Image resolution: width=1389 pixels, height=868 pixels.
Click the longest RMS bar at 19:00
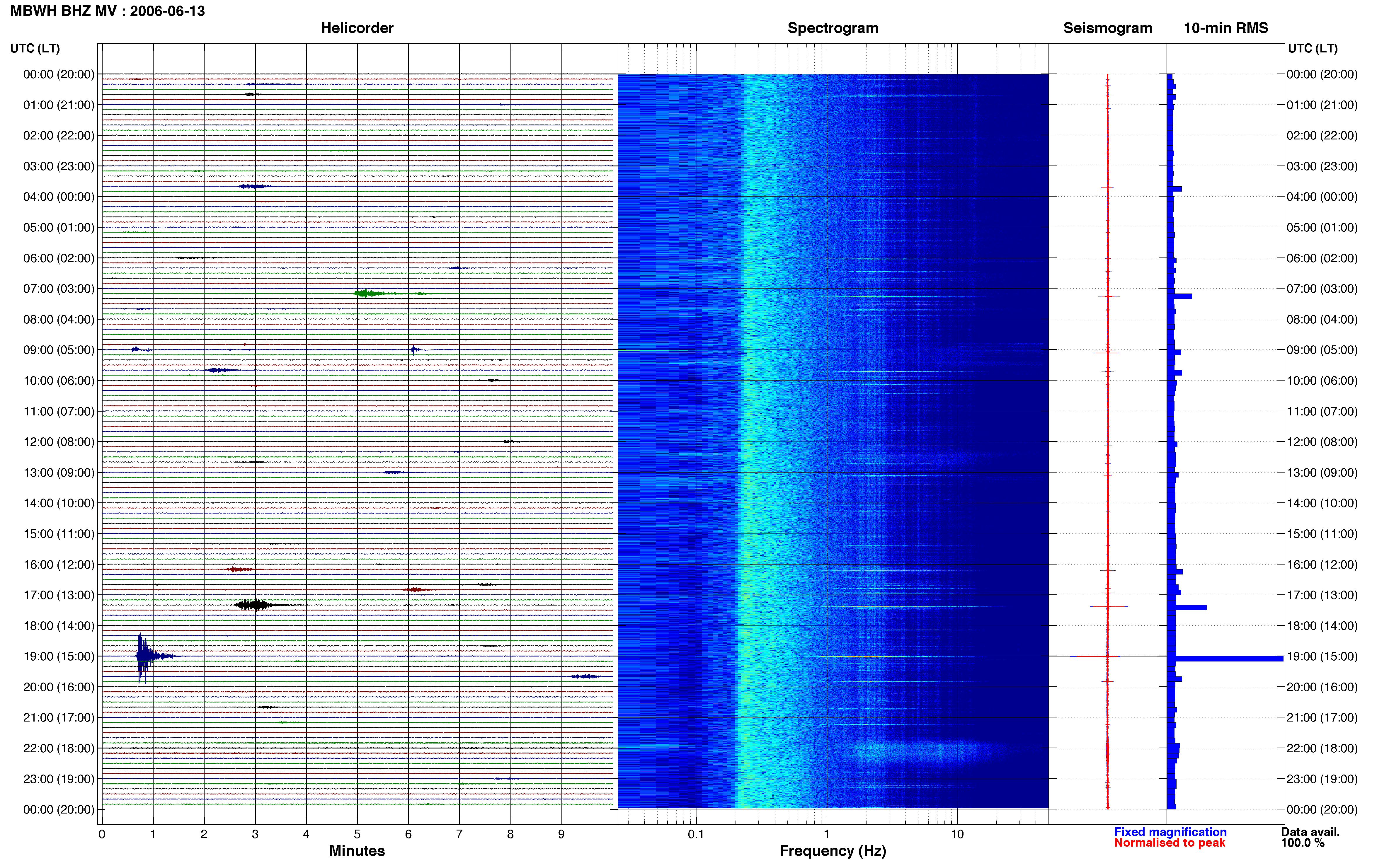click(x=1225, y=659)
